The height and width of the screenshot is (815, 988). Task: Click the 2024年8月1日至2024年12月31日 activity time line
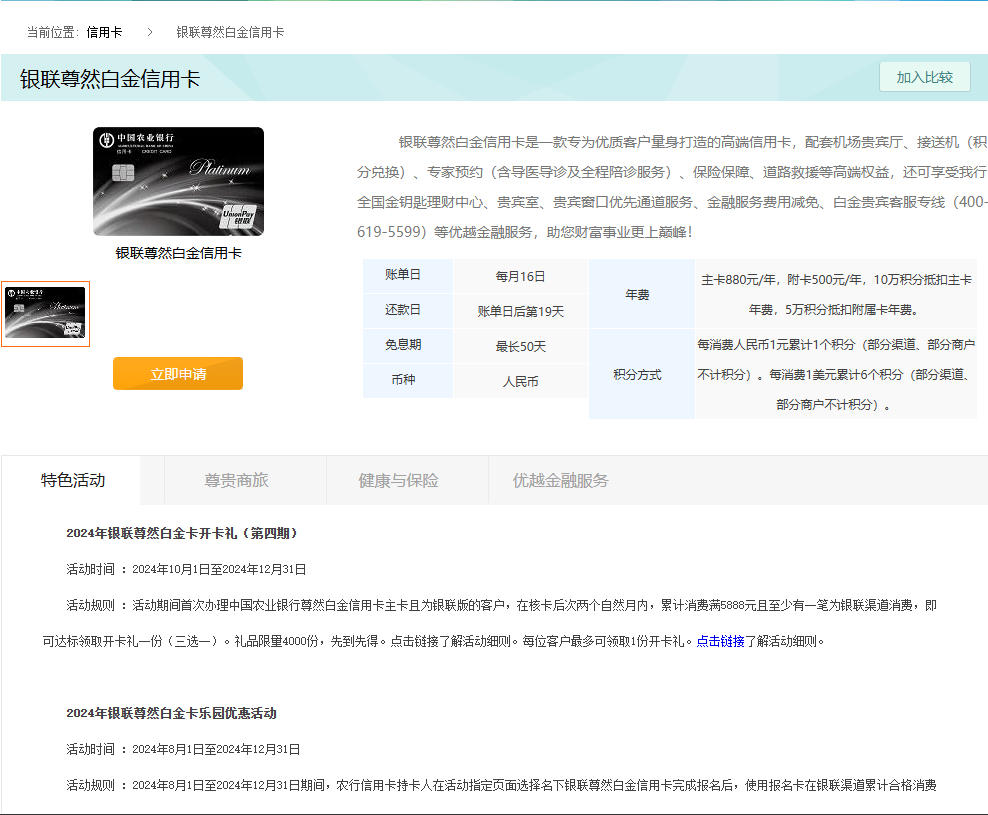point(216,749)
